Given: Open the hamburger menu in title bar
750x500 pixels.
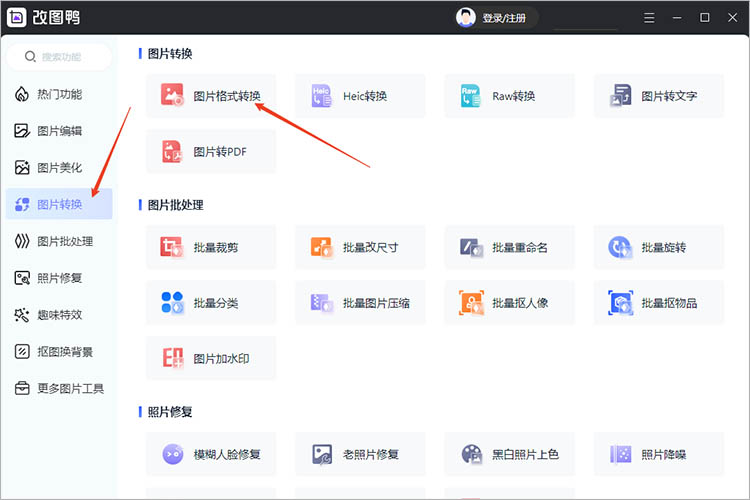Looking at the screenshot, I should [x=649, y=18].
